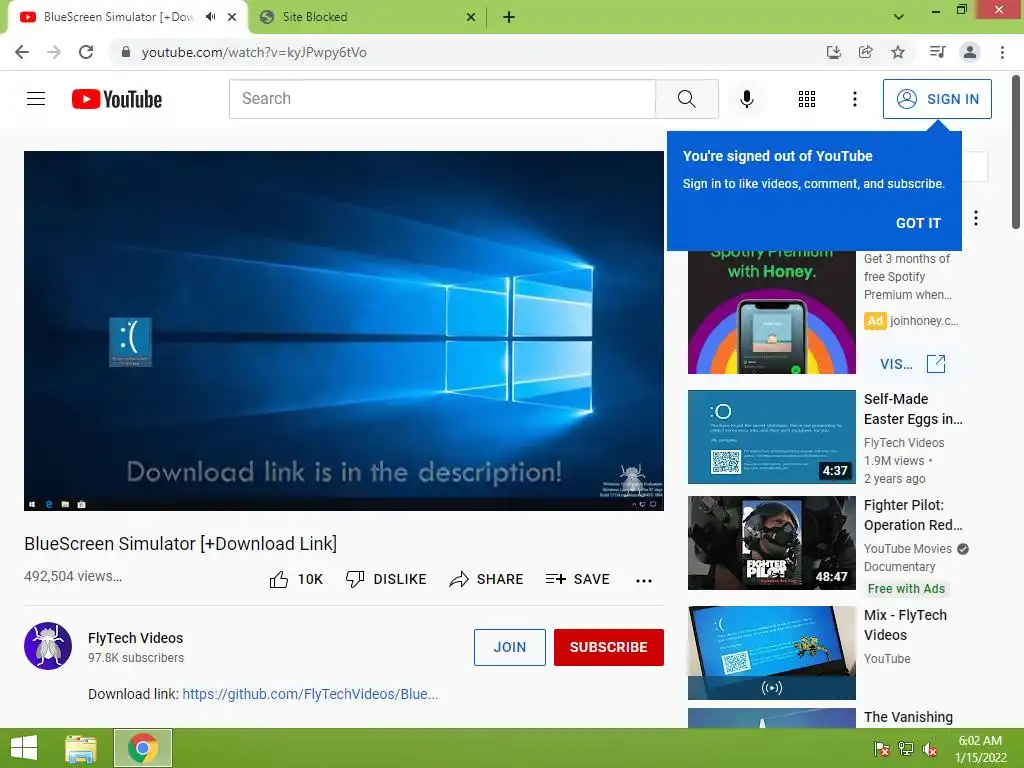
Task: Open File Explorer from the taskbar
Action: (81, 748)
